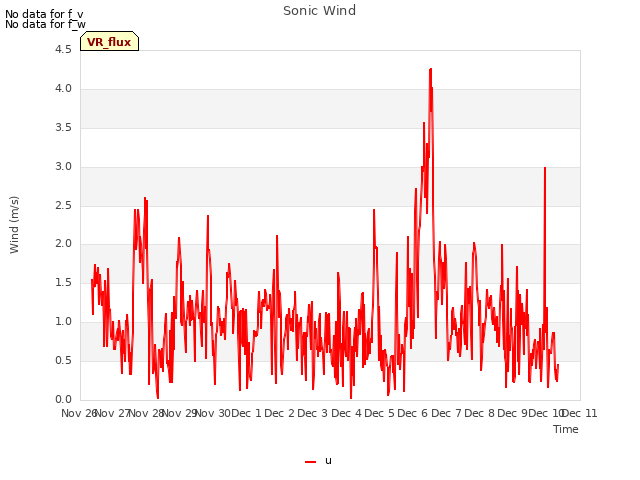Click the 'Dec 11' x-axis label
Viewport: 640px width, 480px height.
[580, 413]
